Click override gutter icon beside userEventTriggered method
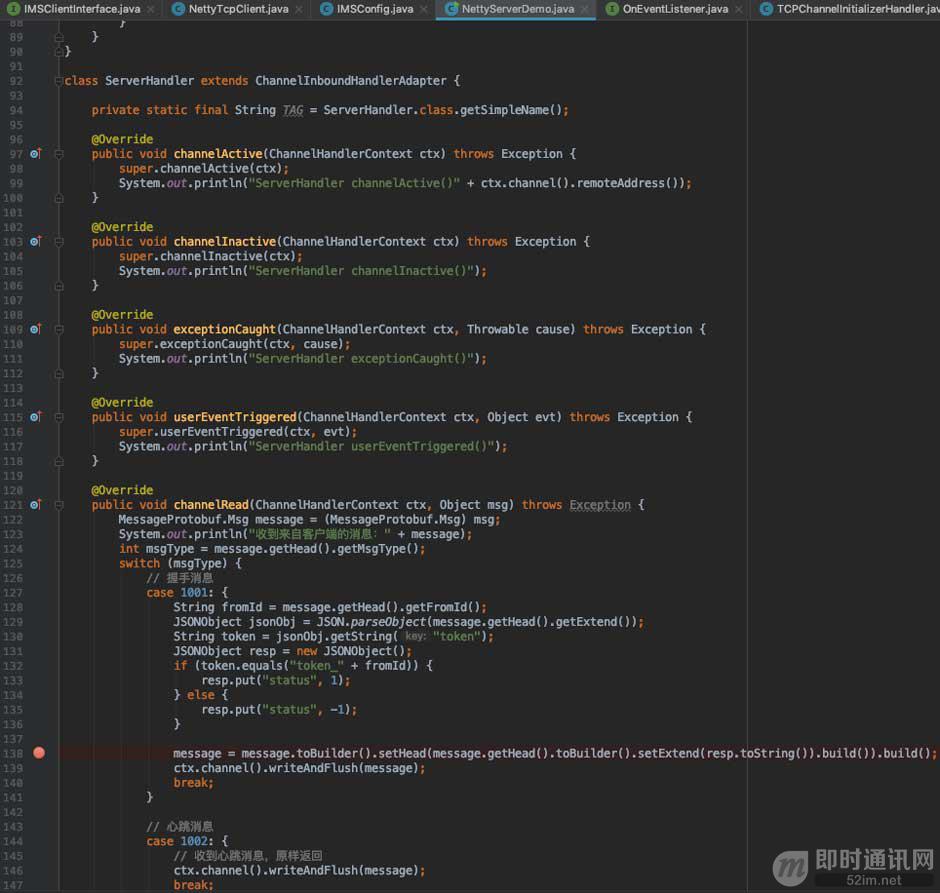Screen dimensions: 940x893 coord(36,417)
